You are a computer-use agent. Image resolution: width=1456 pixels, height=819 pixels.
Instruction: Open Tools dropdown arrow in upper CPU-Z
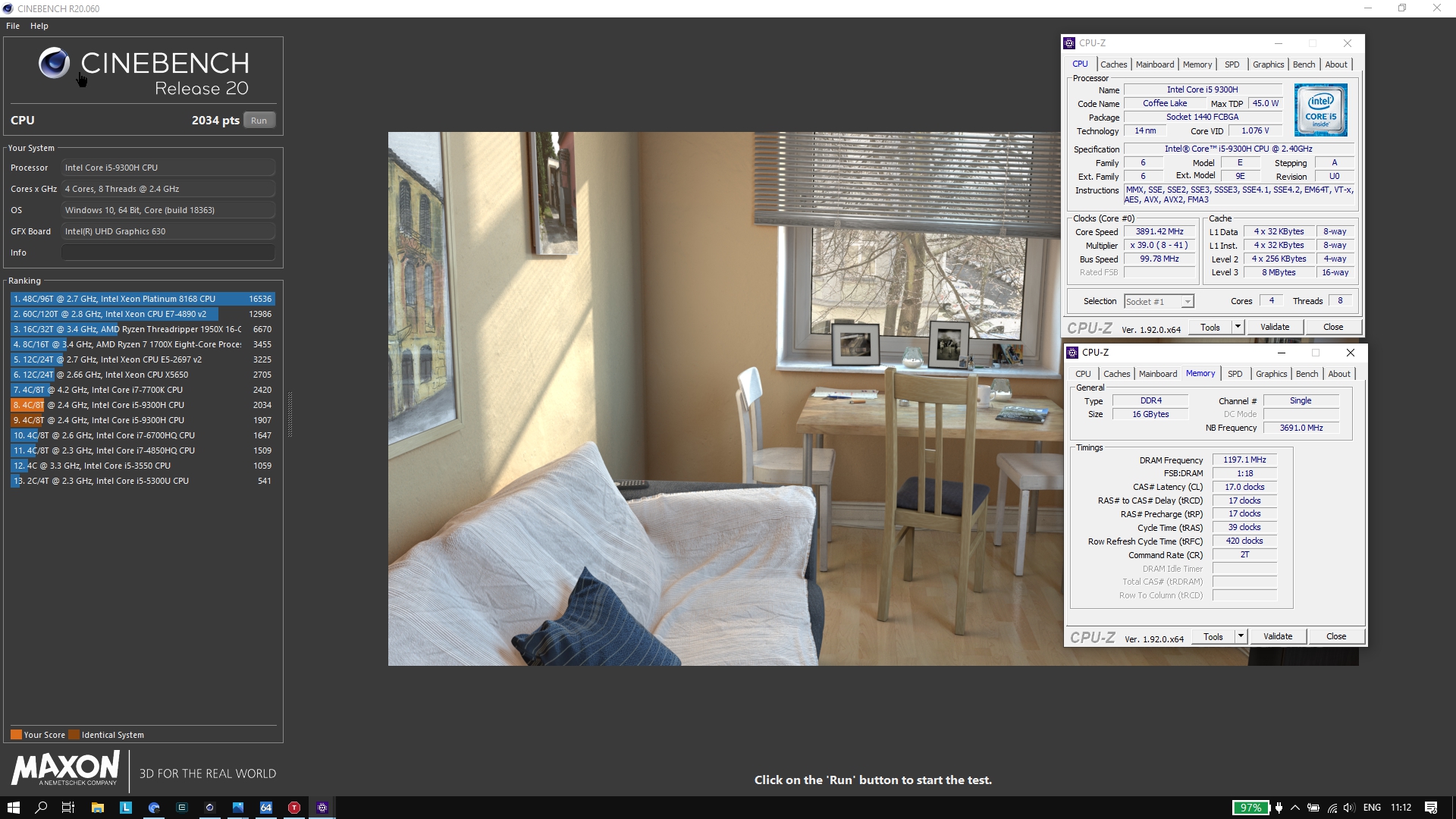click(x=1238, y=327)
